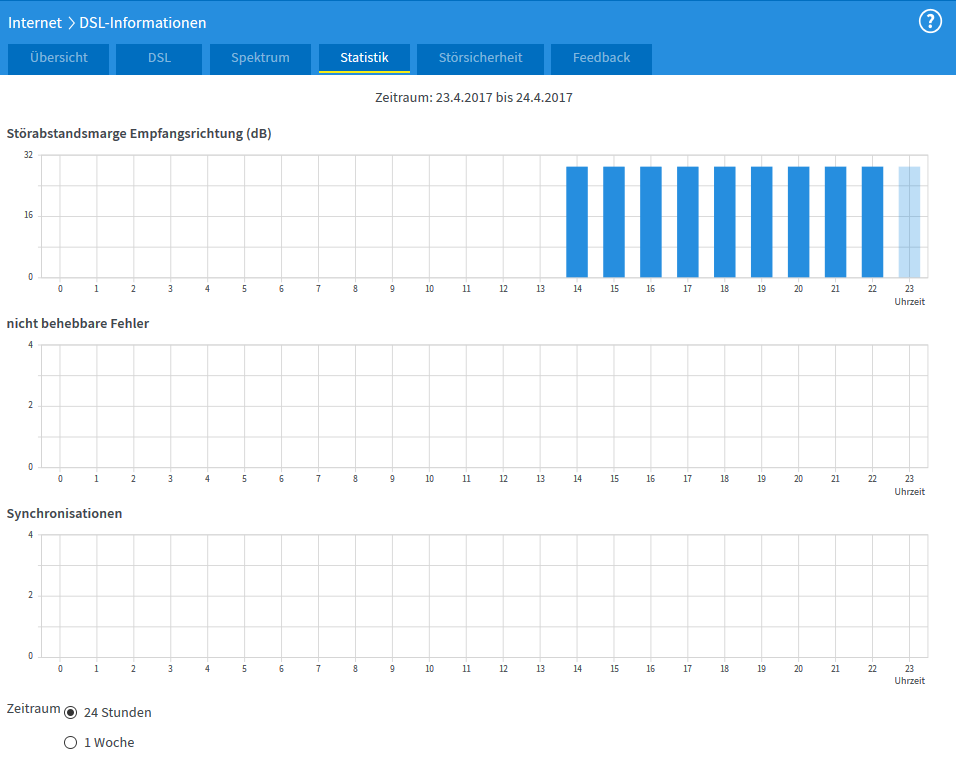This screenshot has width=956, height=762.
Task: Choose the 1 Woche time range
Action: coord(71,743)
